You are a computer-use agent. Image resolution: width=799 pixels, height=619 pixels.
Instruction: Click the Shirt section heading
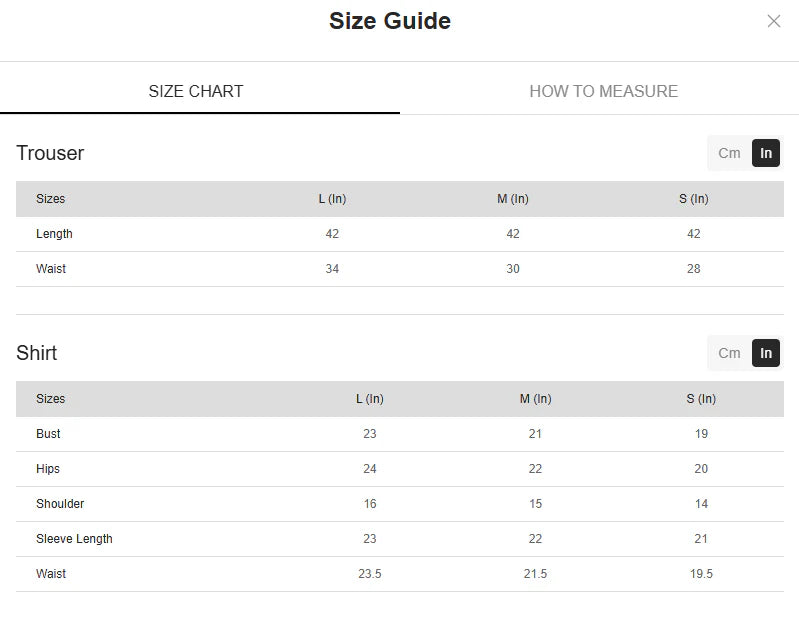37,353
